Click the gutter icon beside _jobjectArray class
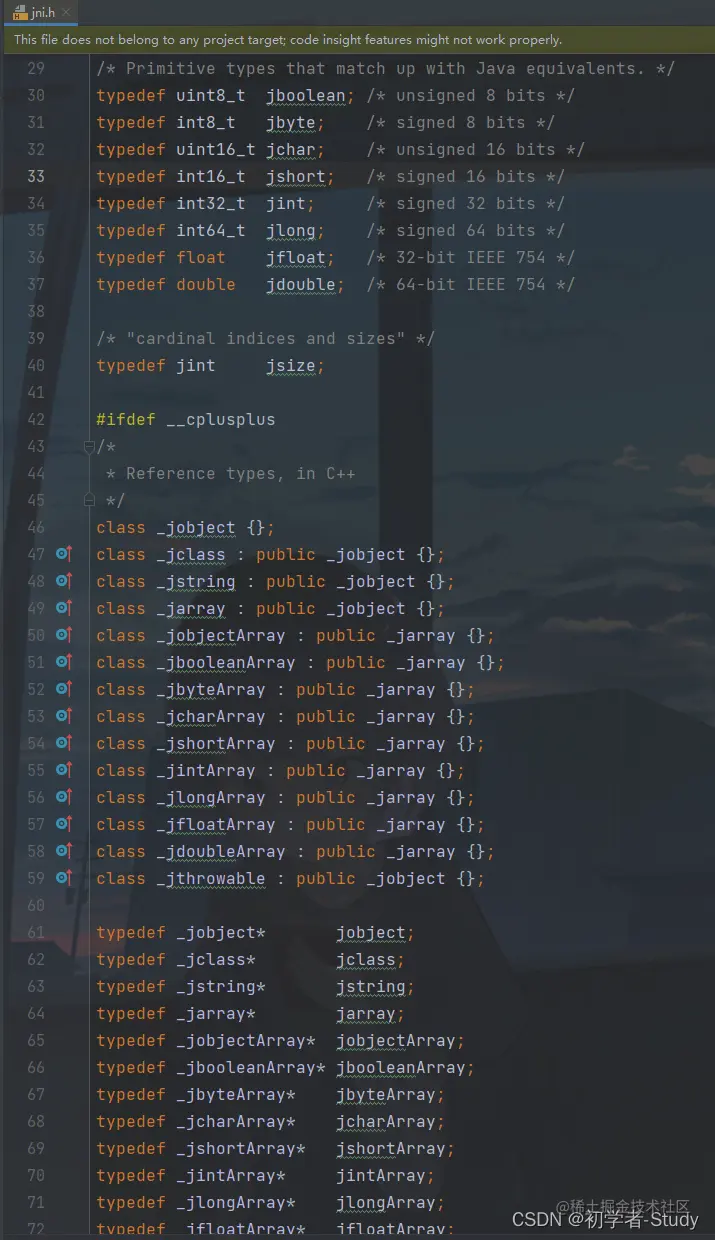Image resolution: width=715 pixels, height=1240 pixels. coord(64,635)
